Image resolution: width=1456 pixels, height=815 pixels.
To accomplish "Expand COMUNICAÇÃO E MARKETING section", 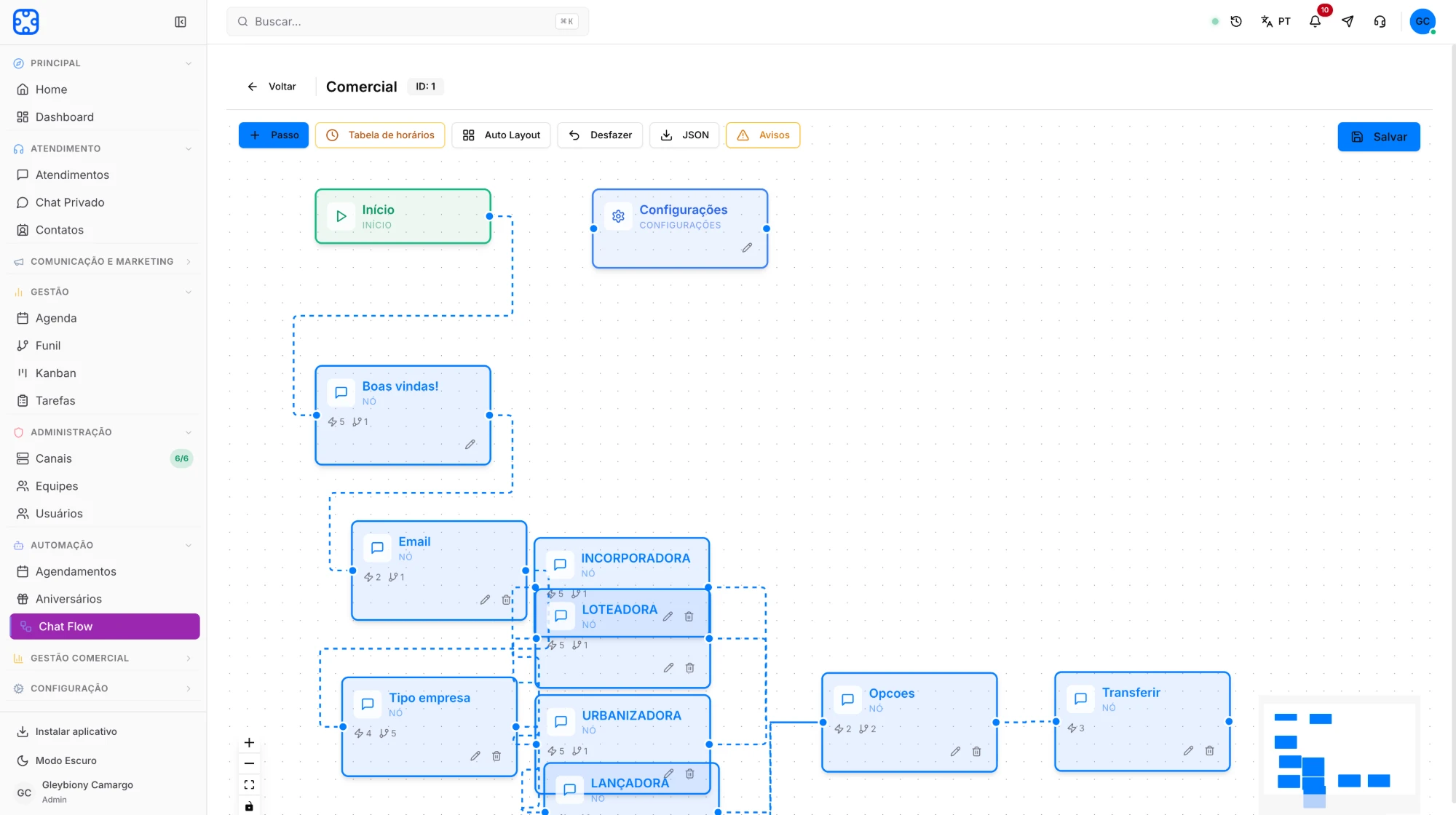I will pos(189,261).
